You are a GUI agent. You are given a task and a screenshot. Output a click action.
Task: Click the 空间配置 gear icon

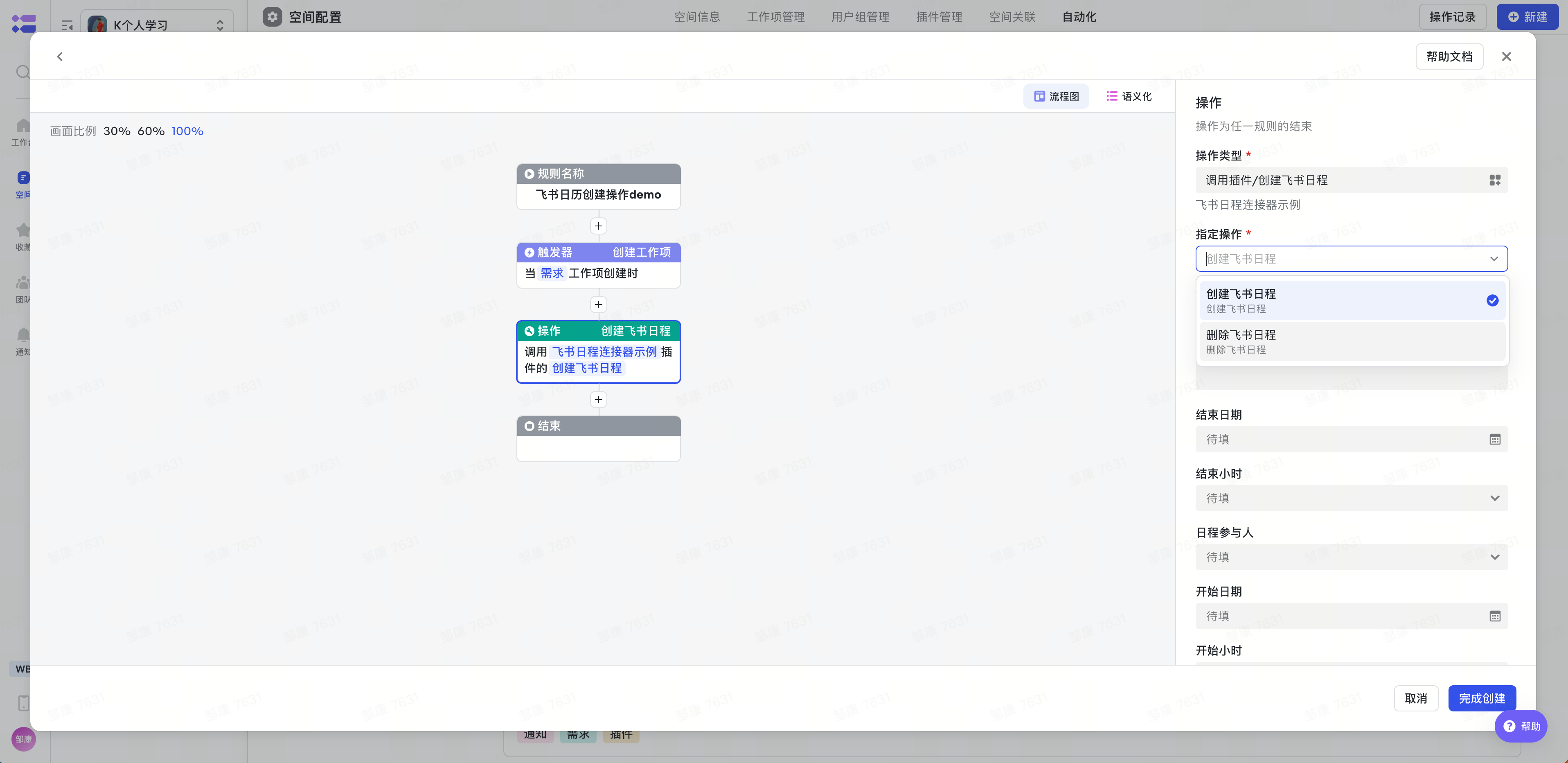[272, 17]
